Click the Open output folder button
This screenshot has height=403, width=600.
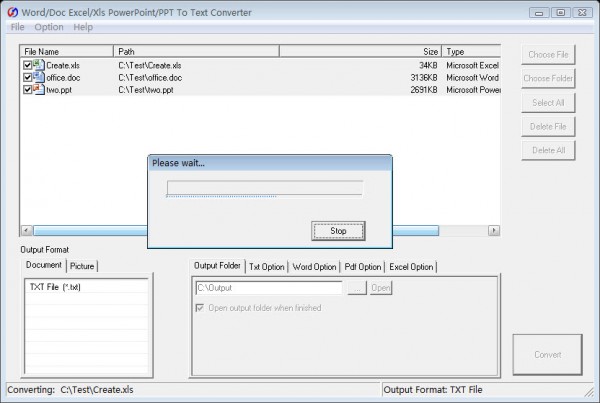[x=381, y=288]
